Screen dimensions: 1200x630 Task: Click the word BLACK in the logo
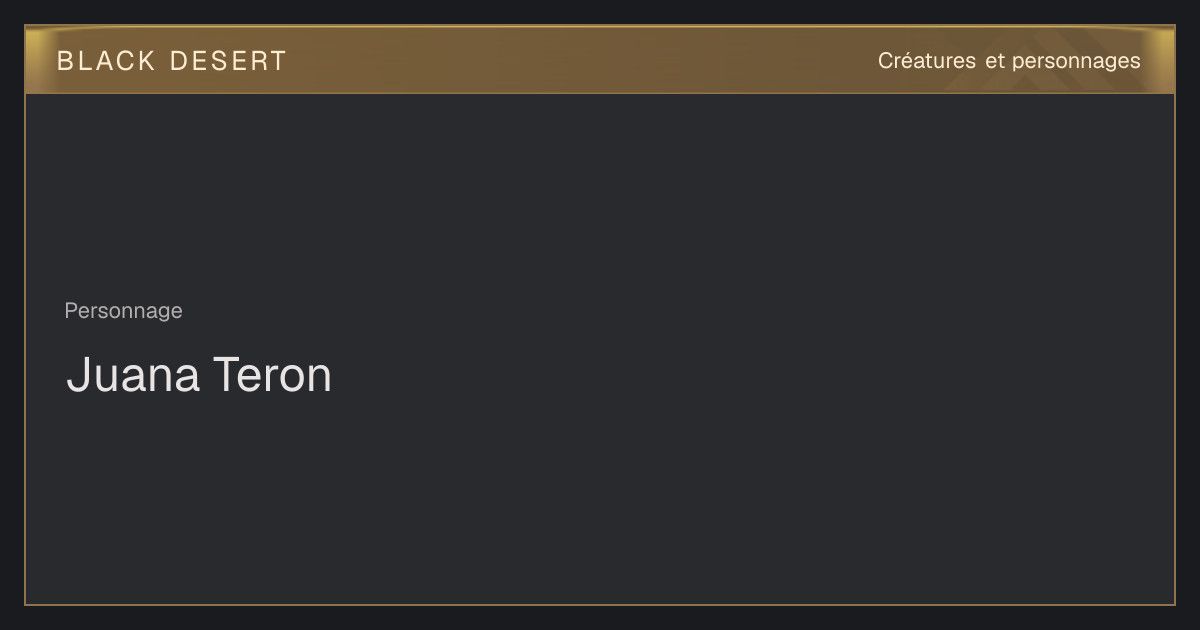[107, 61]
